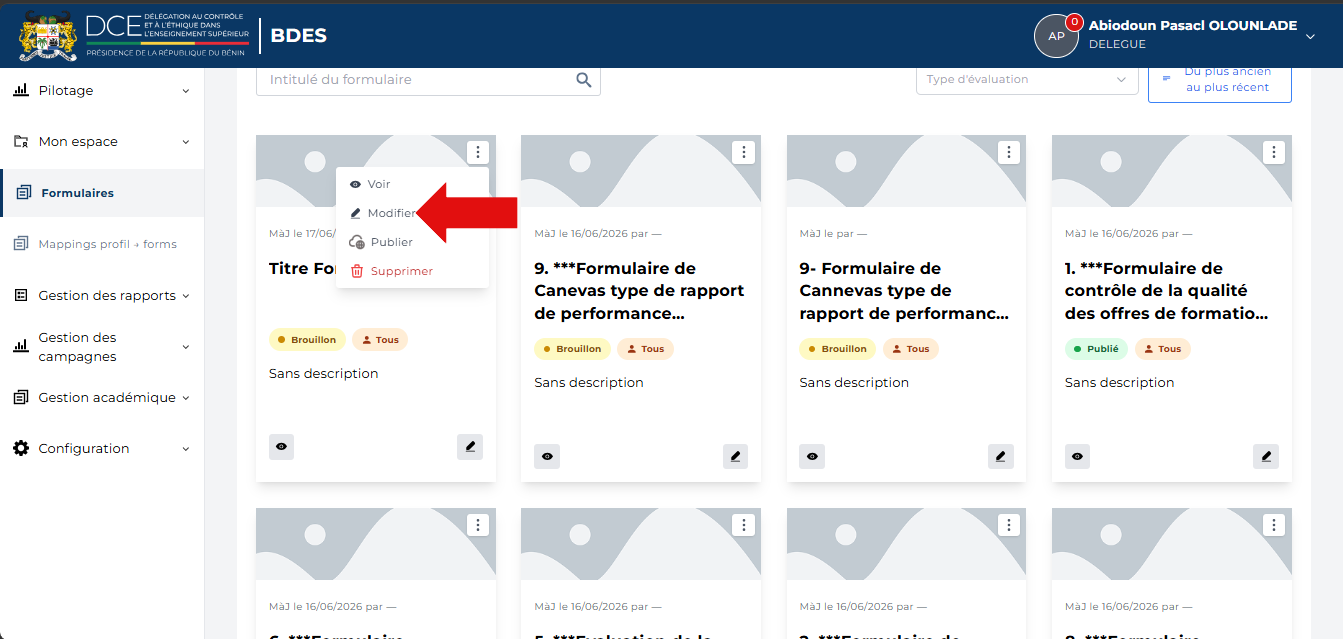Click pencil edit icon on contrôle de qualité card
Image resolution: width=1343 pixels, height=639 pixels.
[1266, 456]
